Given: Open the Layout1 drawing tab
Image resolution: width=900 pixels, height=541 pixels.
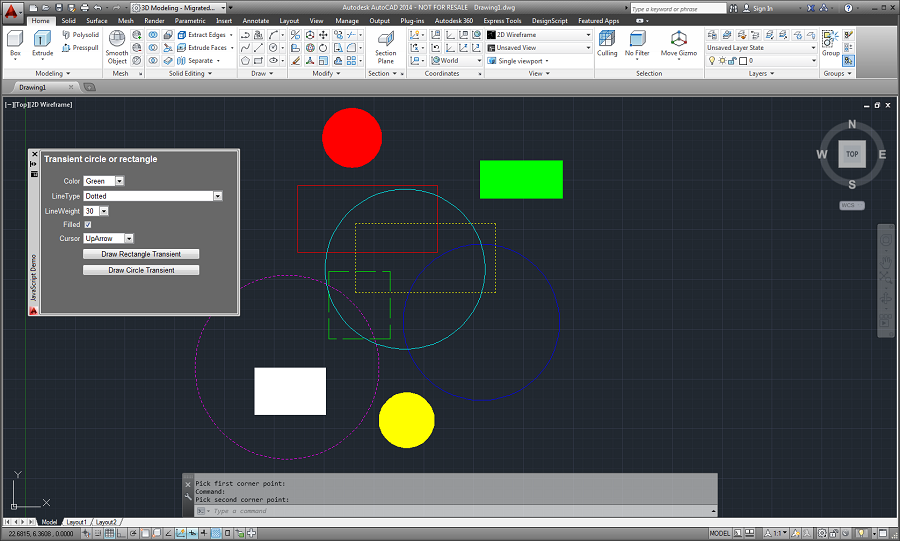Looking at the screenshot, I should [x=76, y=522].
